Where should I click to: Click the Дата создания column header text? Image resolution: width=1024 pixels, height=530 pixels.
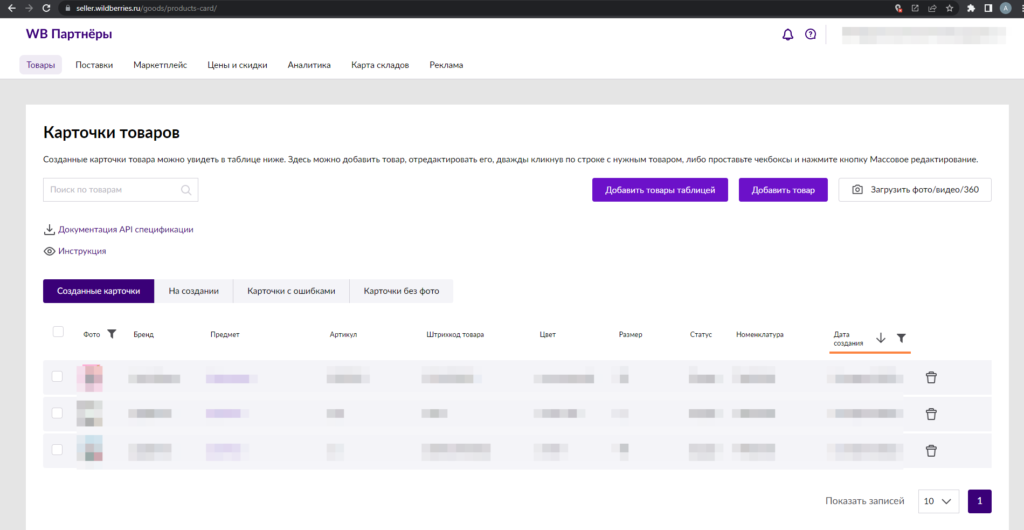(849, 337)
